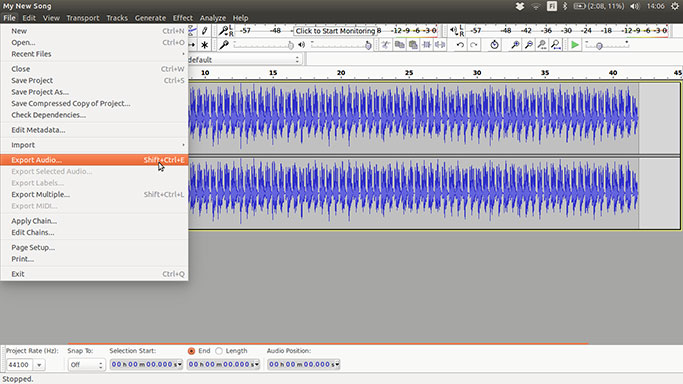Open the Tracks menu
Viewport: 683px width, 384px height.
[x=117, y=18]
